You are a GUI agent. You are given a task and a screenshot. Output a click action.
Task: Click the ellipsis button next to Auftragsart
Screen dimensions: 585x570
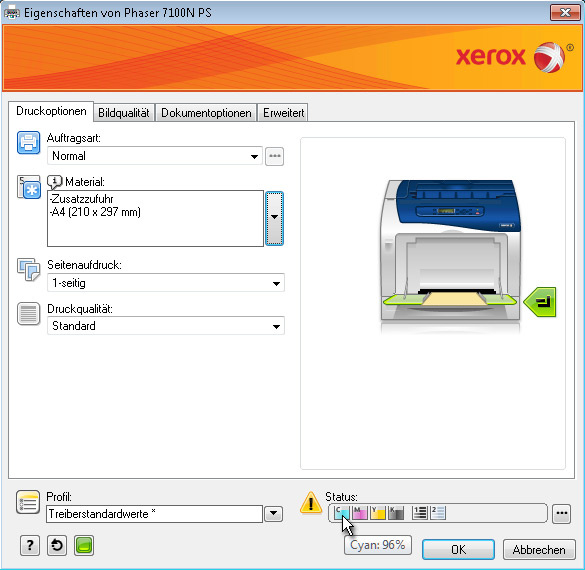click(275, 156)
